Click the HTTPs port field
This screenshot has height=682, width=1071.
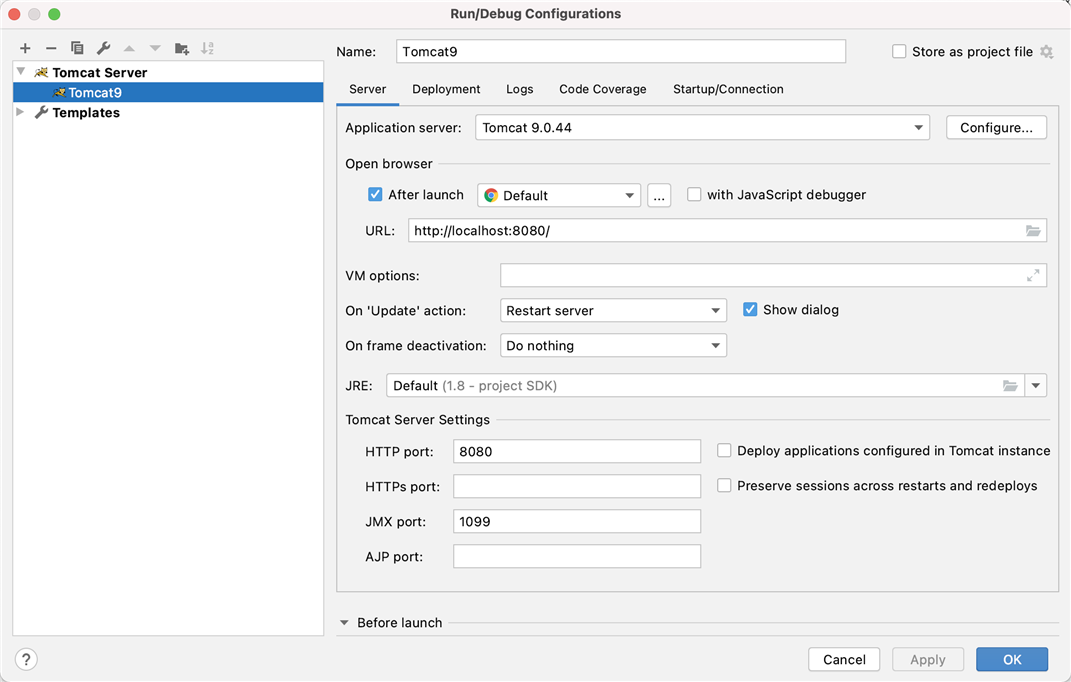(x=576, y=486)
